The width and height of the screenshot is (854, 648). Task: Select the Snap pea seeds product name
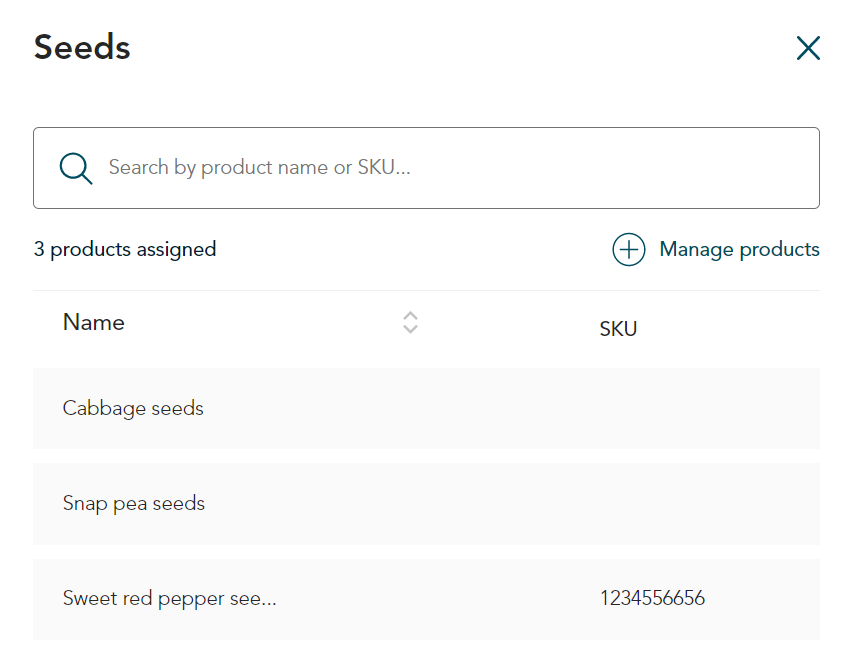coord(133,503)
